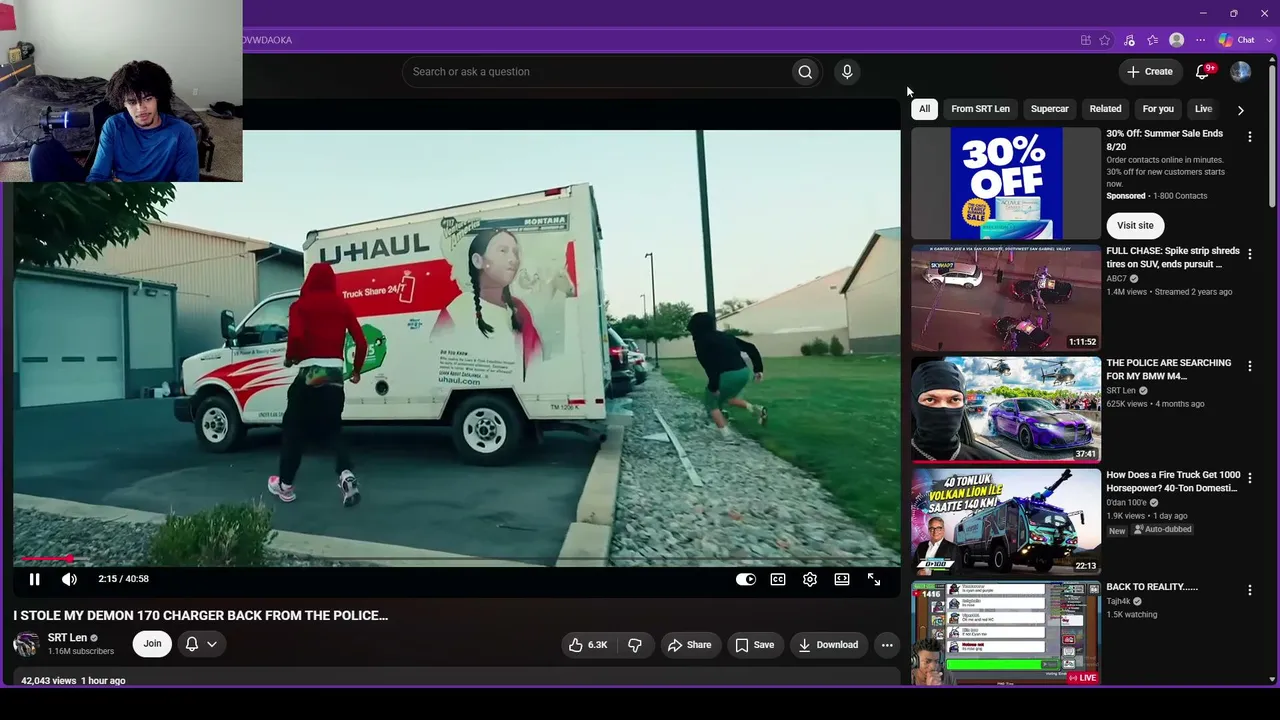Screen dimensions: 1280x720
Task: Open the browser apps/extensions icon in address bar
Action: click(1086, 40)
